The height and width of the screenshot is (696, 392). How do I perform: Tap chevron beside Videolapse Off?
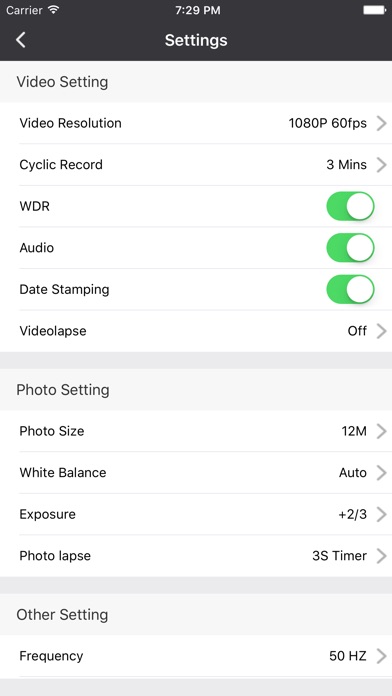coord(381,331)
